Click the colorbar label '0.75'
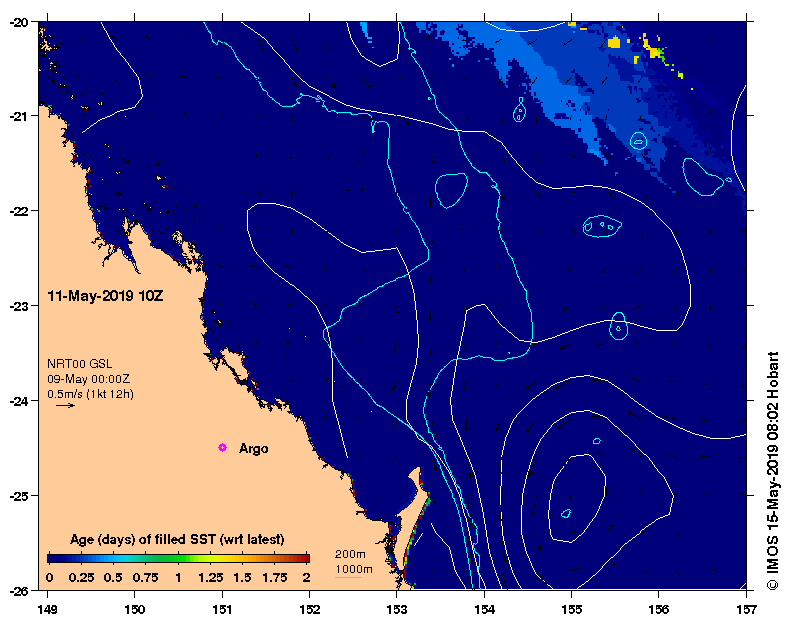 pyautogui.click(x=145, y=578)
